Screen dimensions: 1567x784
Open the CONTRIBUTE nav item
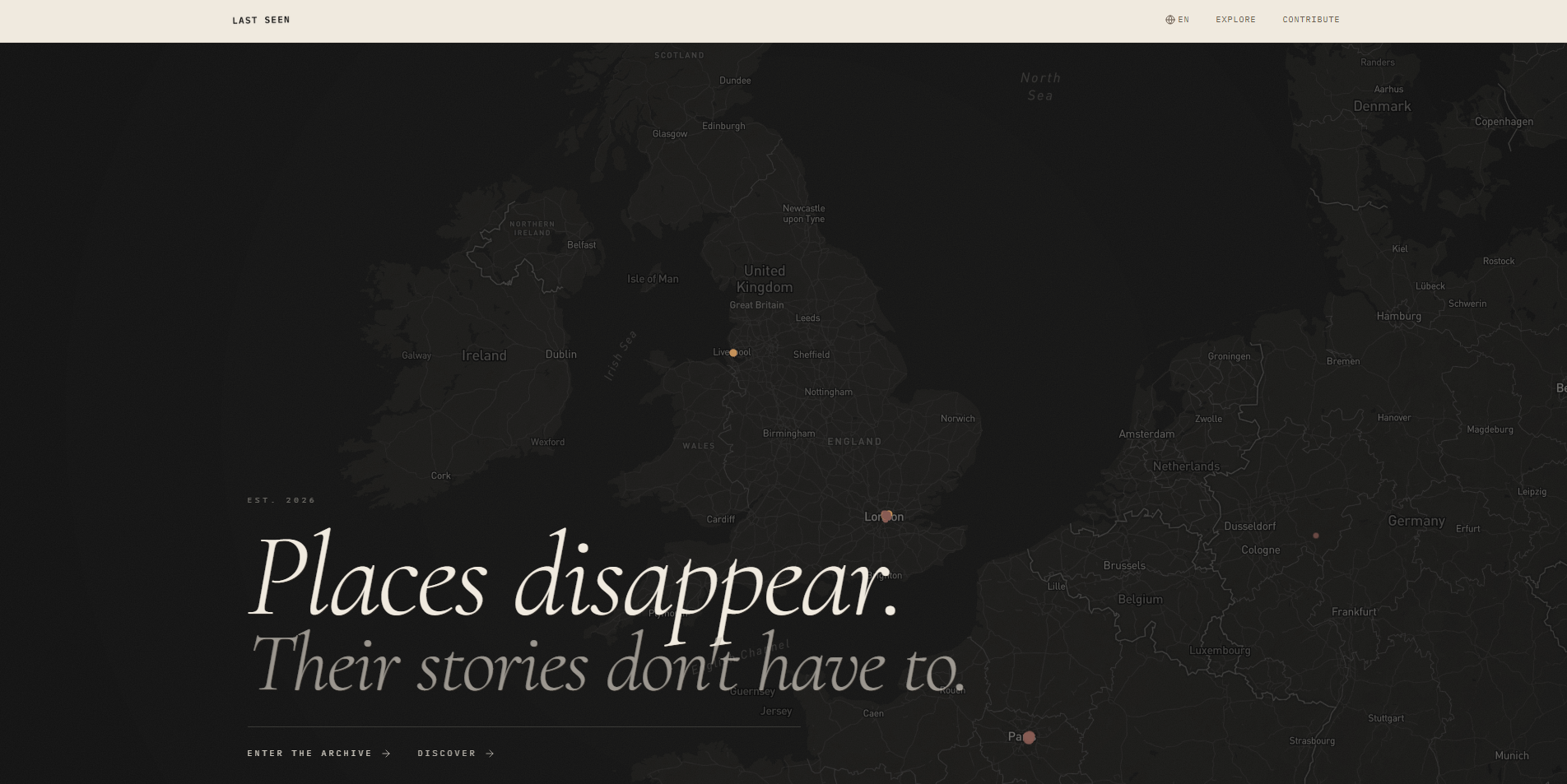pyautogui.click(x=1310, y=20)
